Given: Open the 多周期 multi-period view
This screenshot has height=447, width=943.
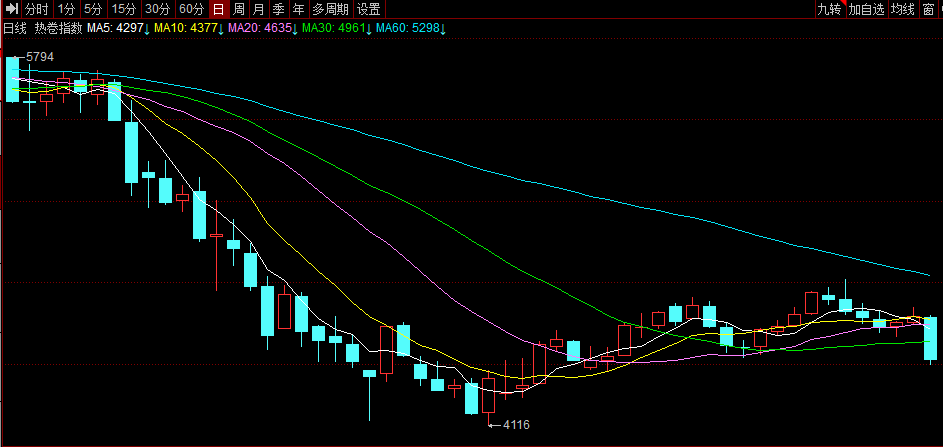Looking at the screenshot, I should (x=331, y=8).
